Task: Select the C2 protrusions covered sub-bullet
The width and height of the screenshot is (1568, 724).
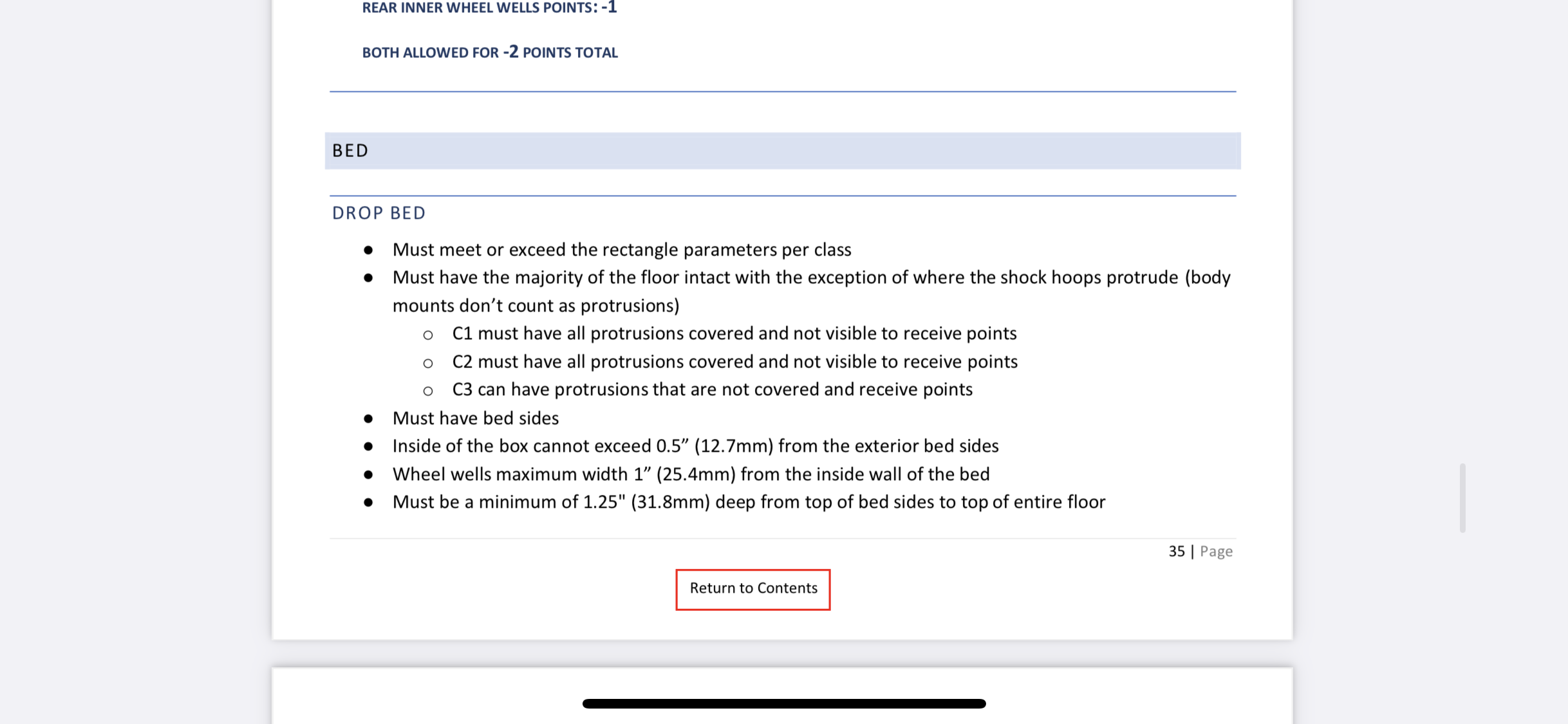Action: point(734,362)
